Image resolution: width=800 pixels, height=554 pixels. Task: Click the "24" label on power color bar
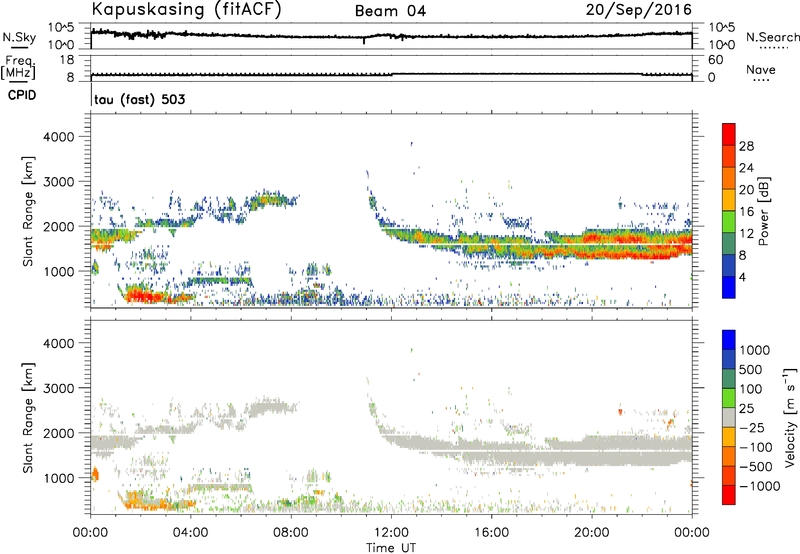(746, 168)
